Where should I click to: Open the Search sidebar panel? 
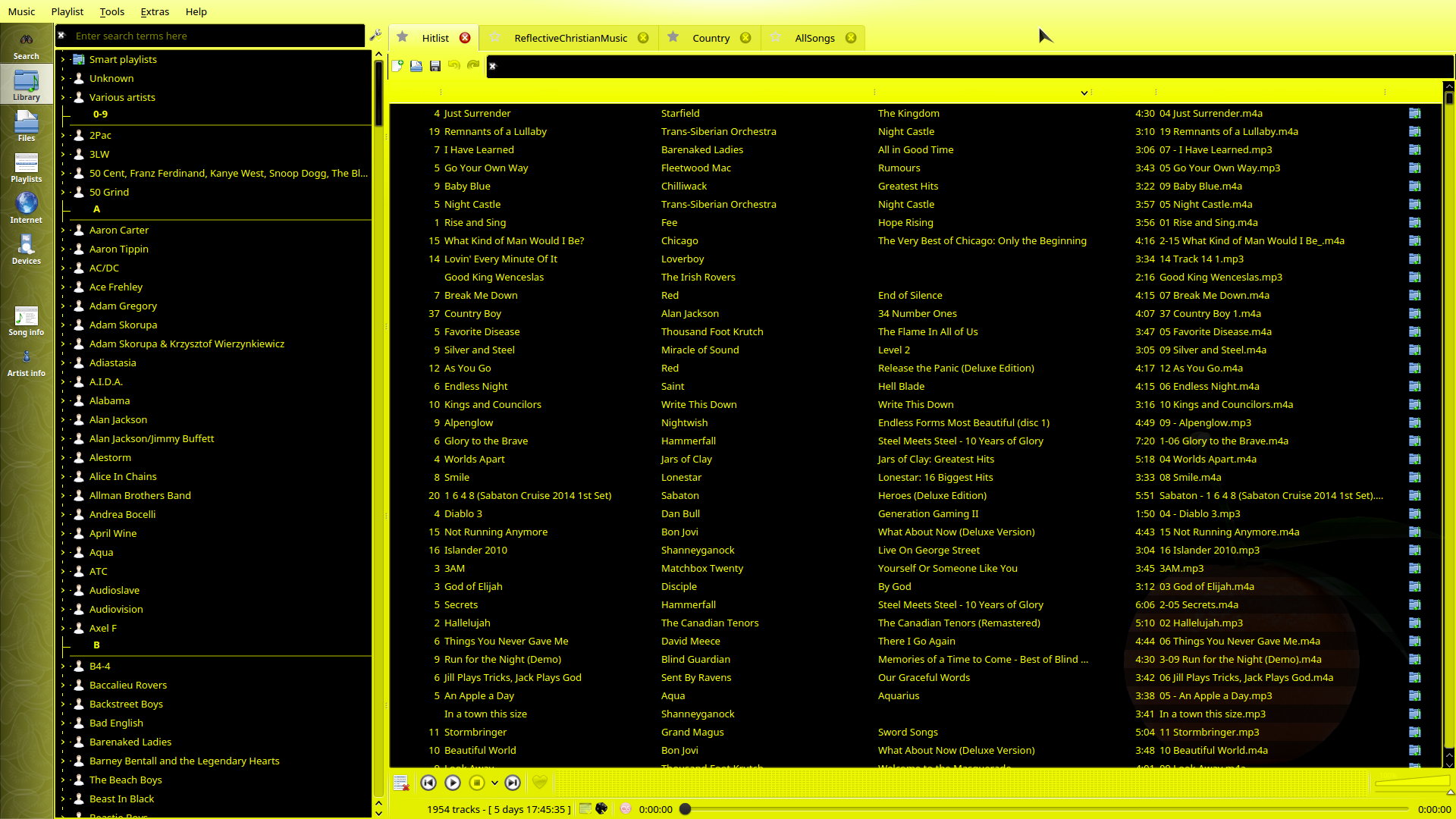click(x=26, y=45)
